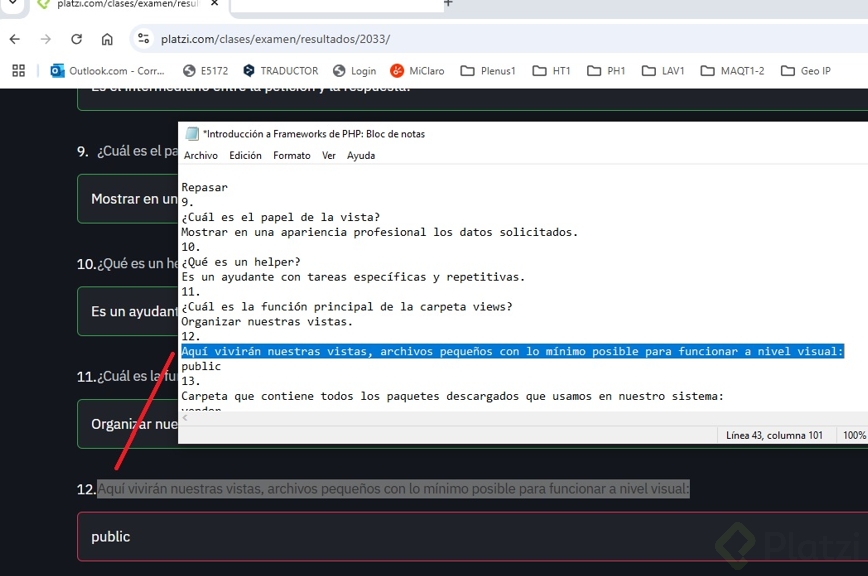Click the 'Organizar nue' answer box on Platzi
868x576 pixels.
(128, 424)
